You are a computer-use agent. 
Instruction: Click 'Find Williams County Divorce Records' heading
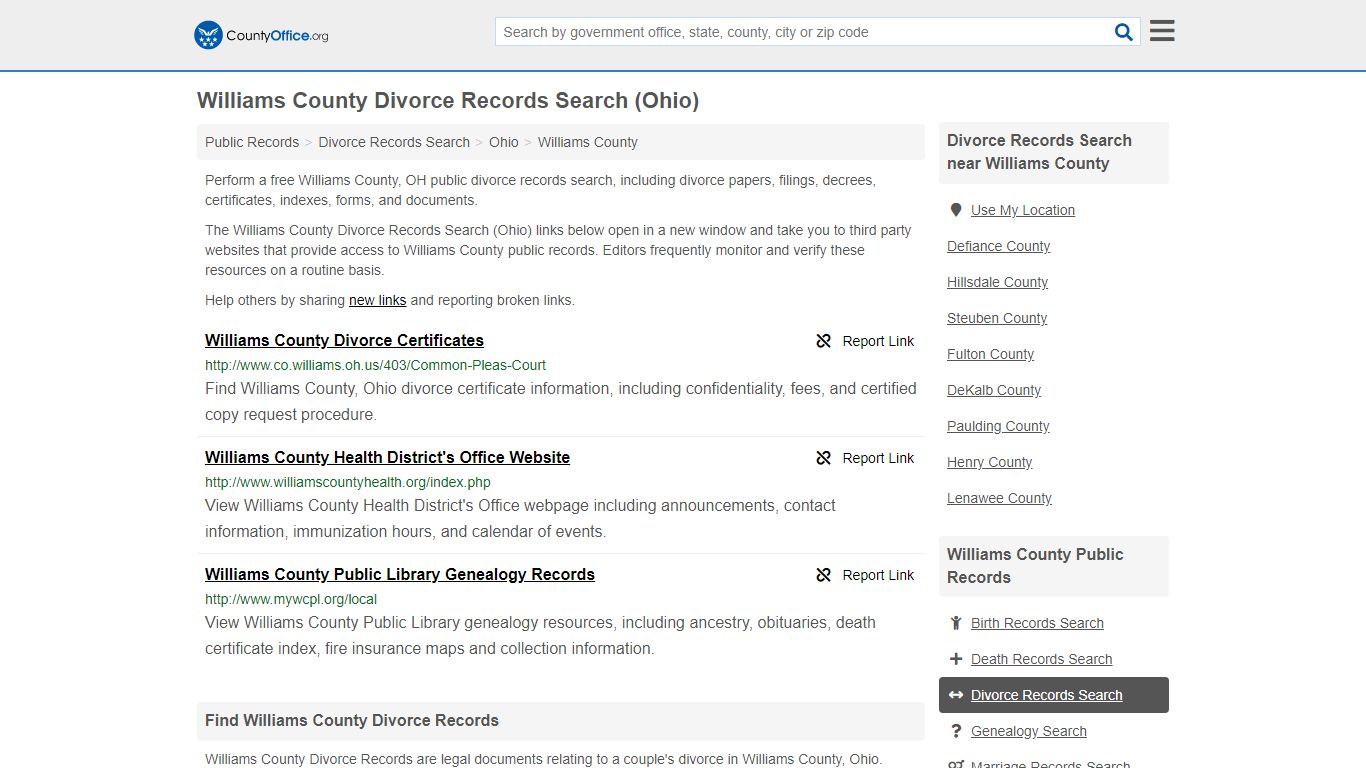tap(352, 720)
